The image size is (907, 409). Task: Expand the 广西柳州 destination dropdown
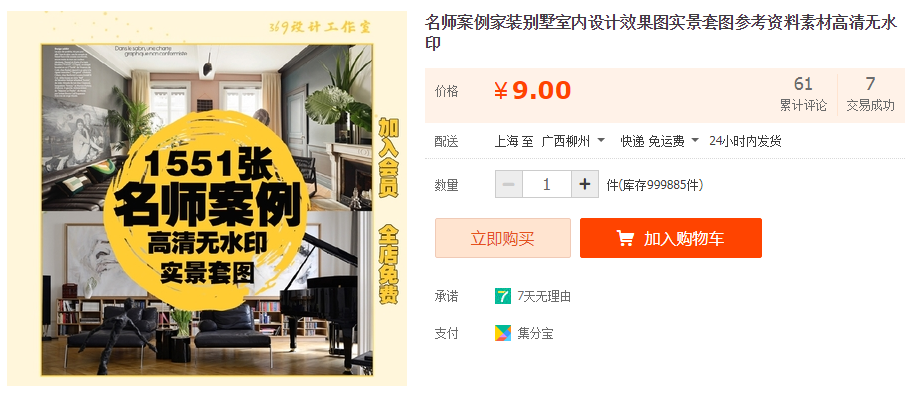click(x=573, y=141)
